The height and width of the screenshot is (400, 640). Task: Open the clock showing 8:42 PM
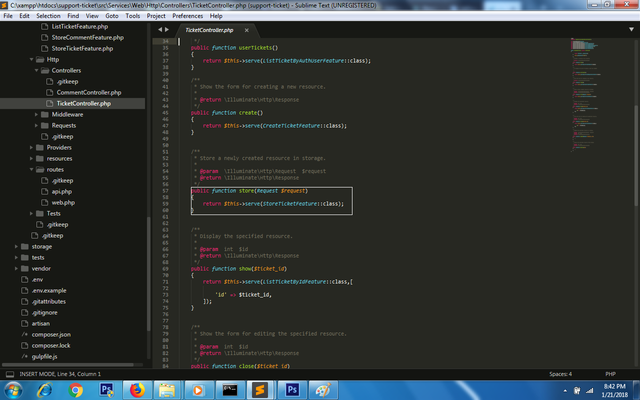614,387
